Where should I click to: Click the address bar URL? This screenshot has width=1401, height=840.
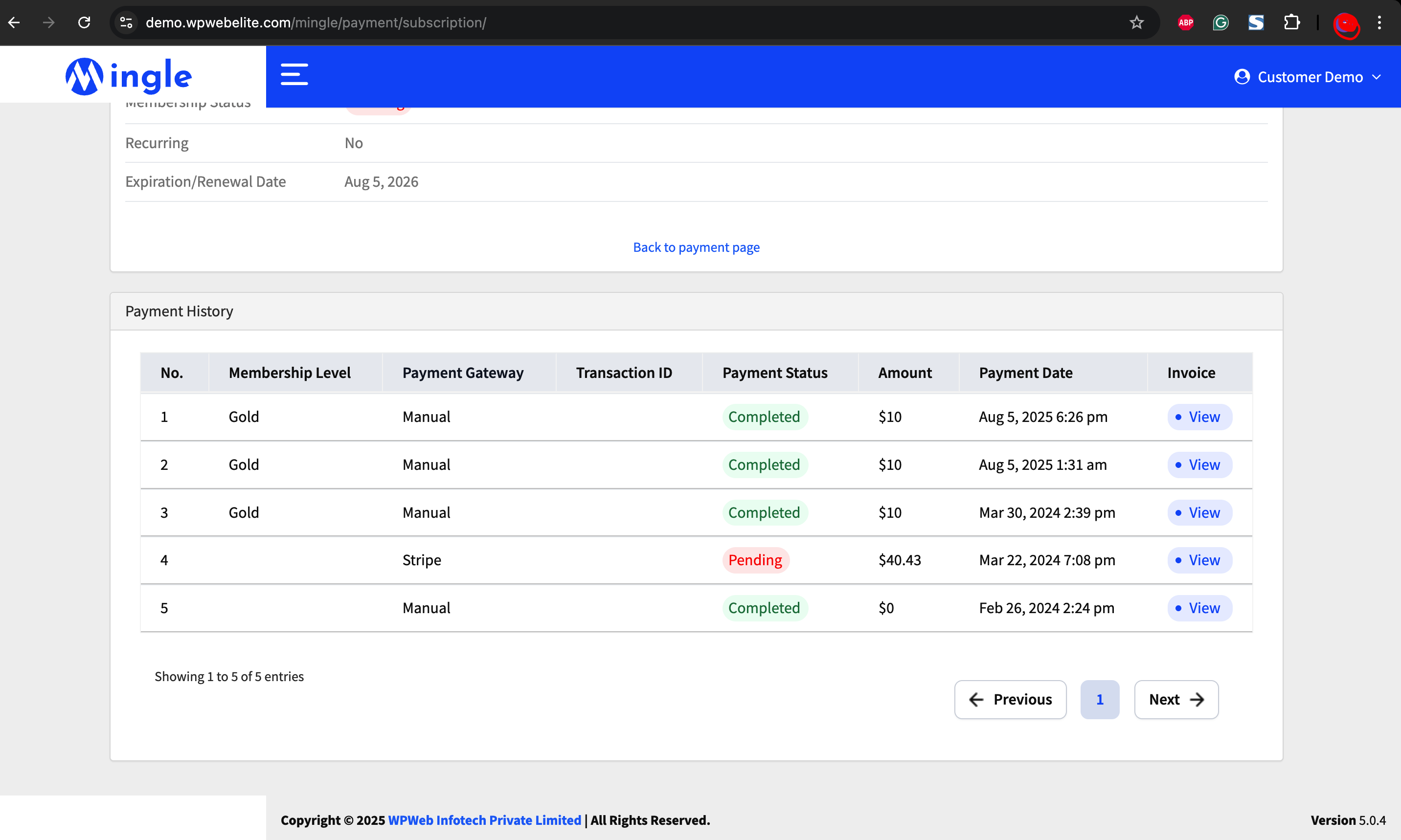[316, 22]
